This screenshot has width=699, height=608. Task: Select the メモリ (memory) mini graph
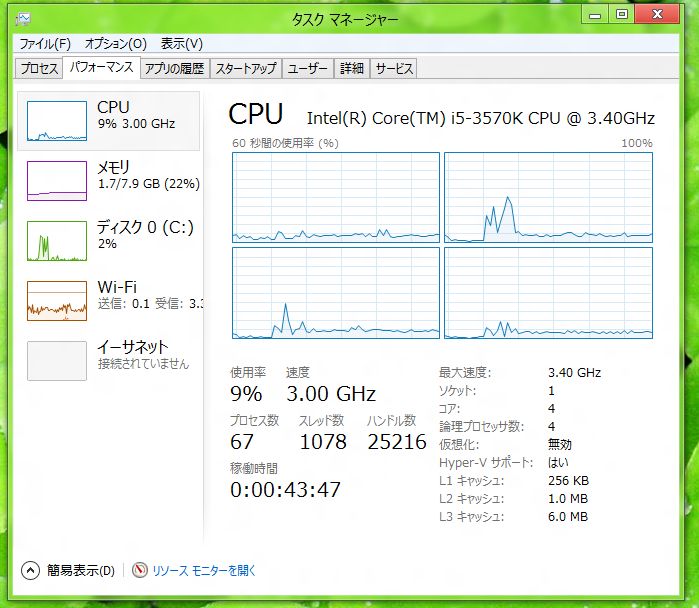(57, 181)
